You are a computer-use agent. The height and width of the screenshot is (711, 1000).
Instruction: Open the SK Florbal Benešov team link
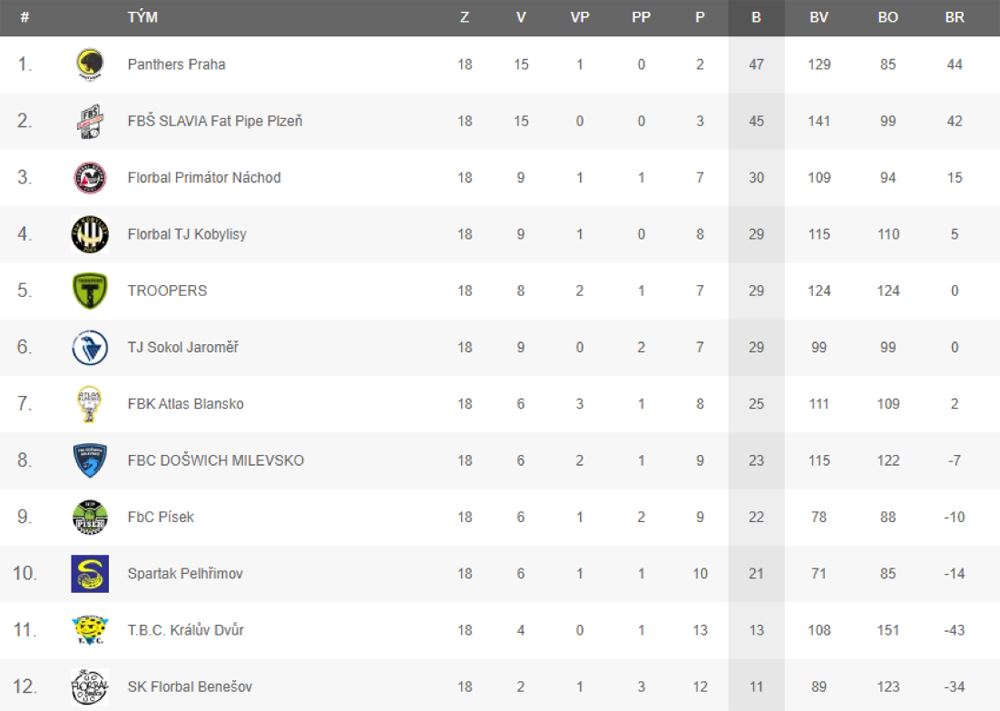tap(190, 687)
